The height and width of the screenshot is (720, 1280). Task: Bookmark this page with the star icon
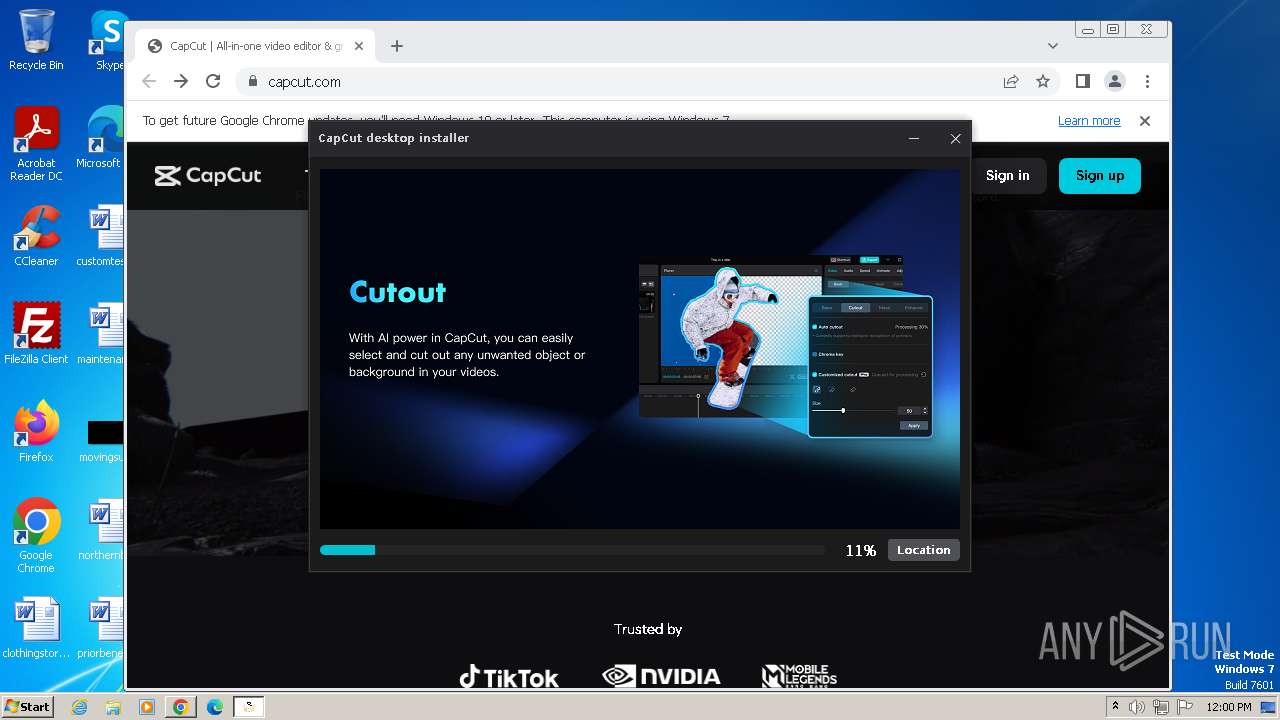pyautogui.click(x=1043, y=82)
